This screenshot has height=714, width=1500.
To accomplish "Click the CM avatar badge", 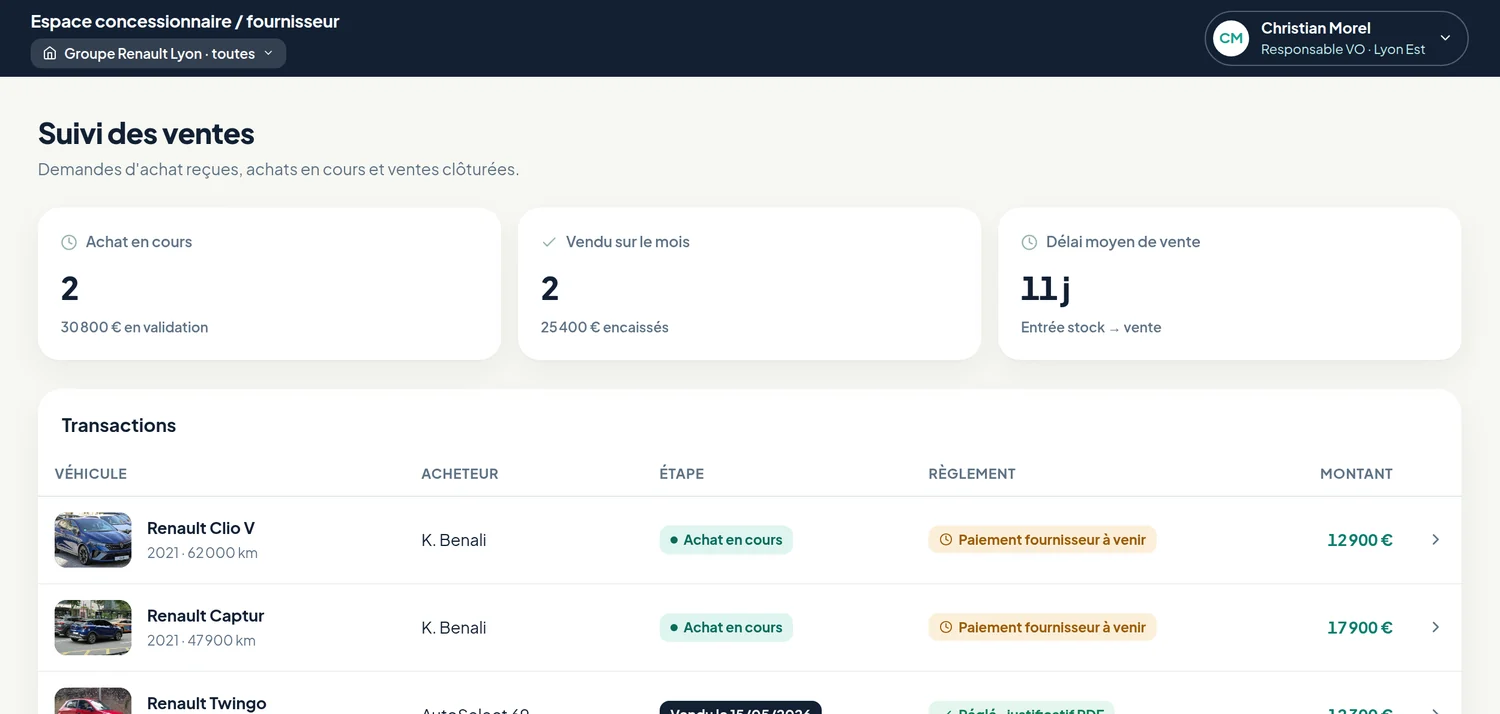I will click(1231, 38).
